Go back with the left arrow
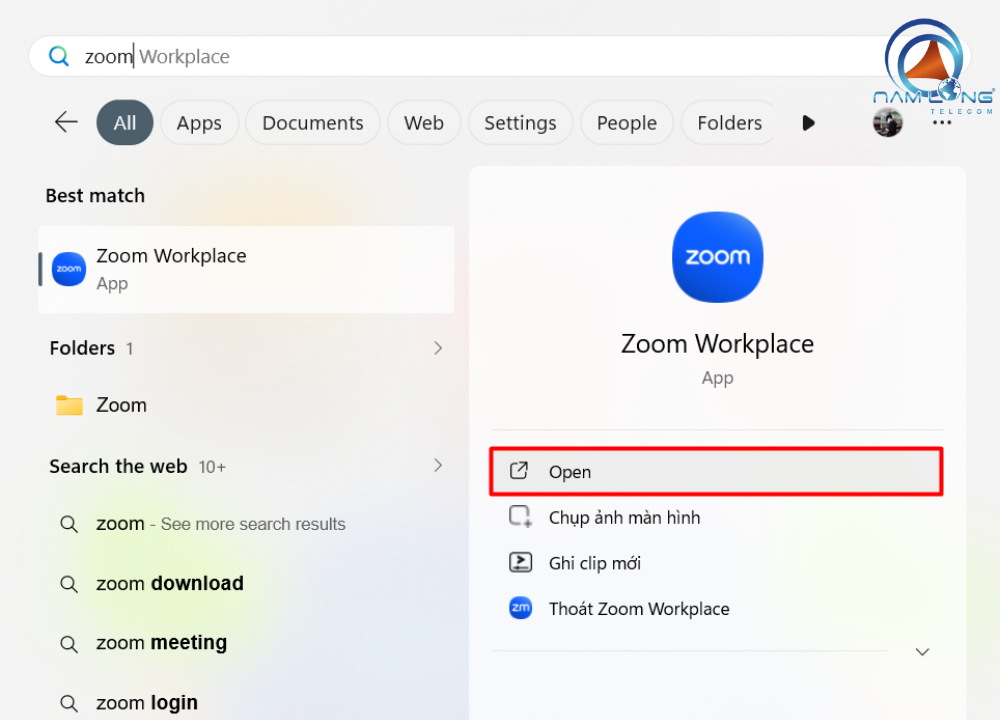The image size is (1000, 720). pyautogui.click(x=66, y=122)
